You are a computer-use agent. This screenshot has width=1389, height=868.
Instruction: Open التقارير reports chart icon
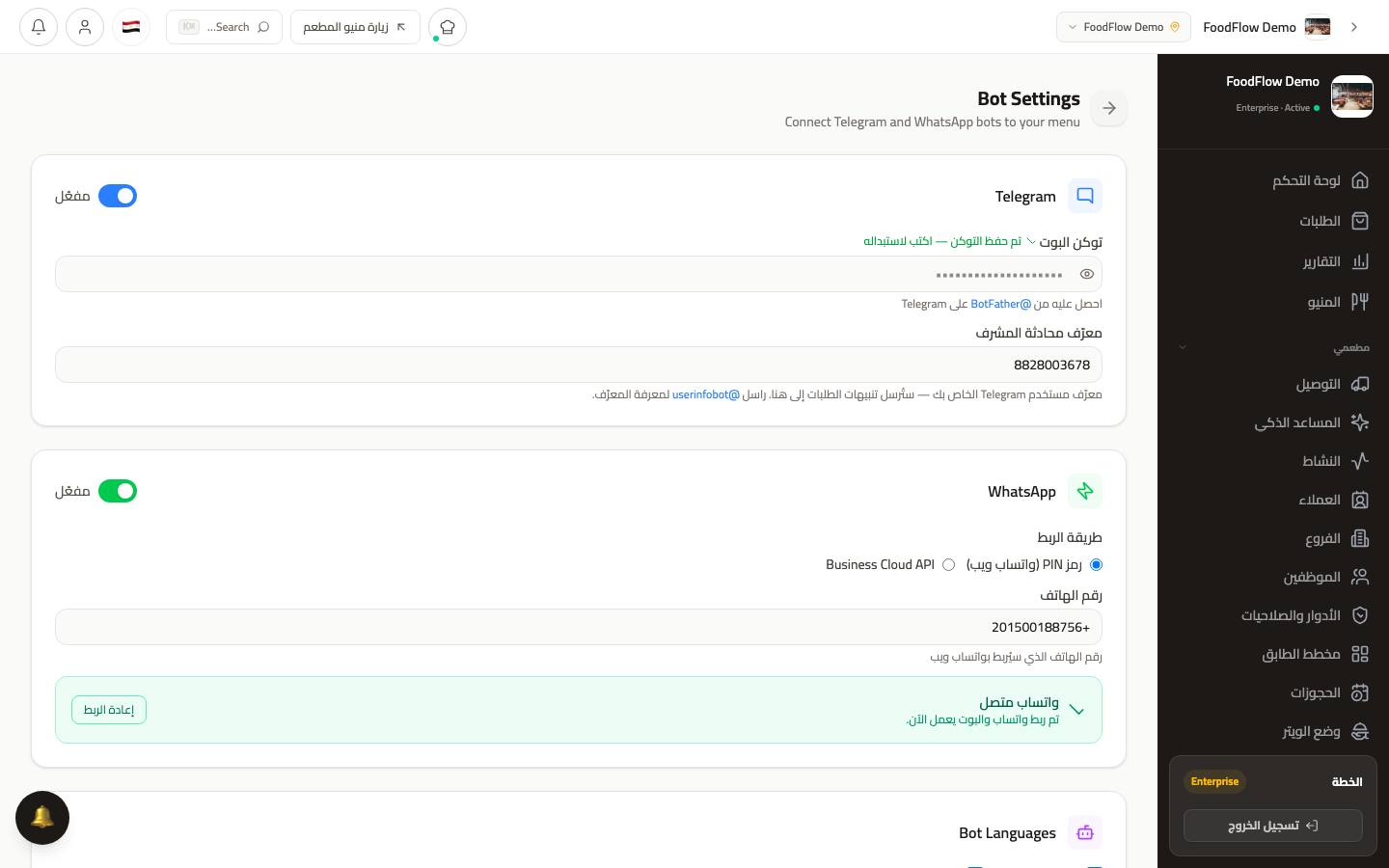pos(1360,261)
